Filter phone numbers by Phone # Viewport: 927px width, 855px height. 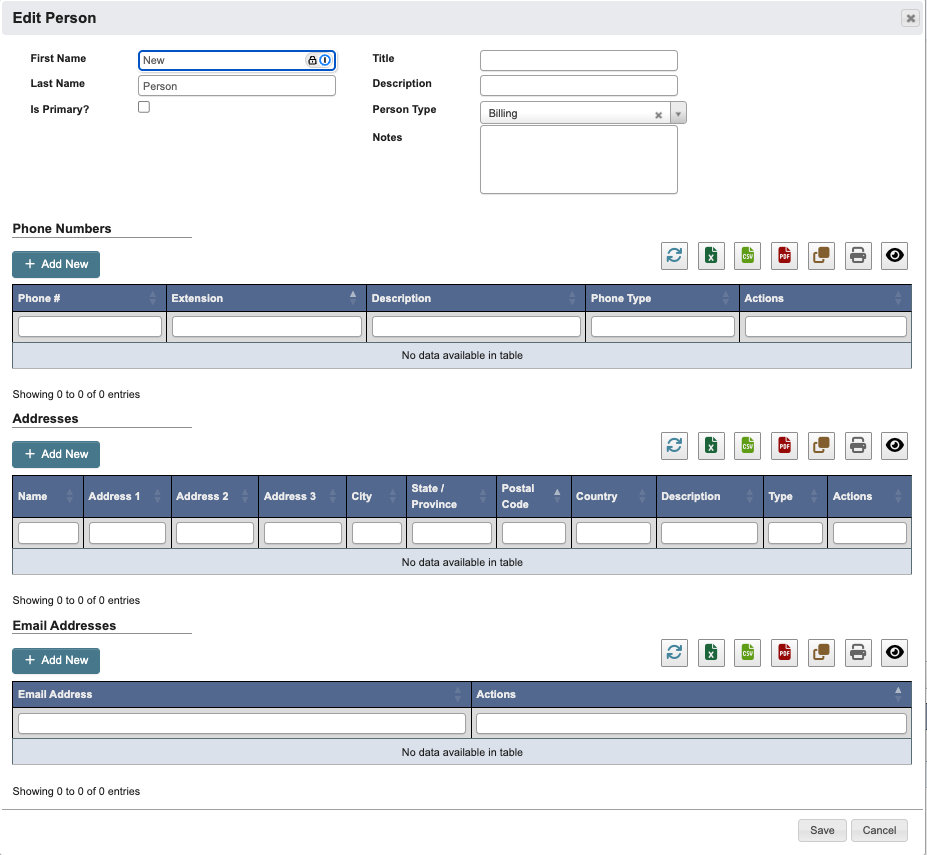point(90,326)
